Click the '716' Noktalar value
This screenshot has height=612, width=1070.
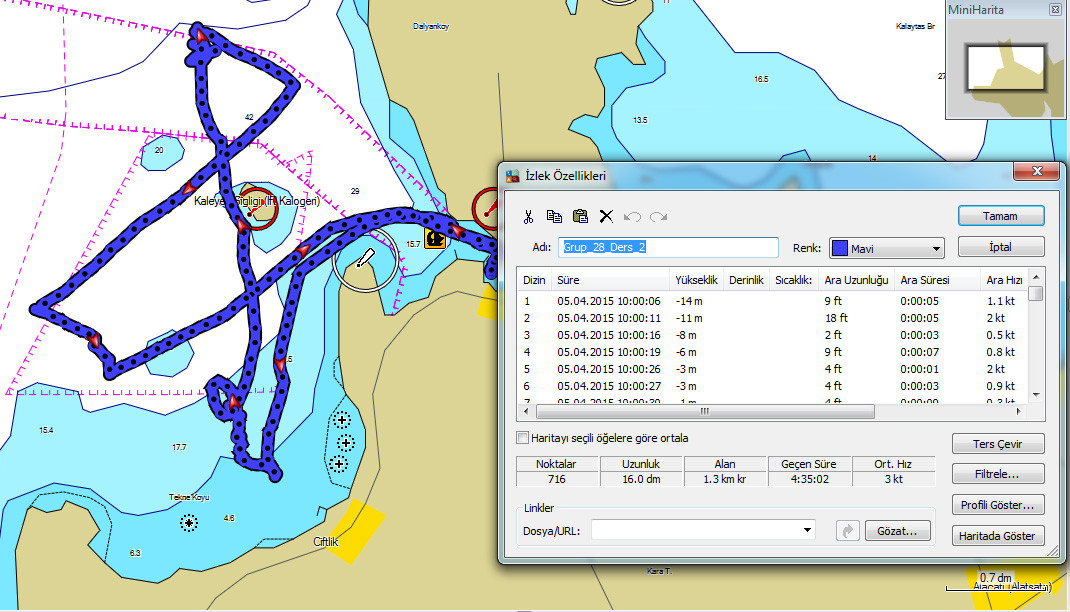[x=557, y=479]
